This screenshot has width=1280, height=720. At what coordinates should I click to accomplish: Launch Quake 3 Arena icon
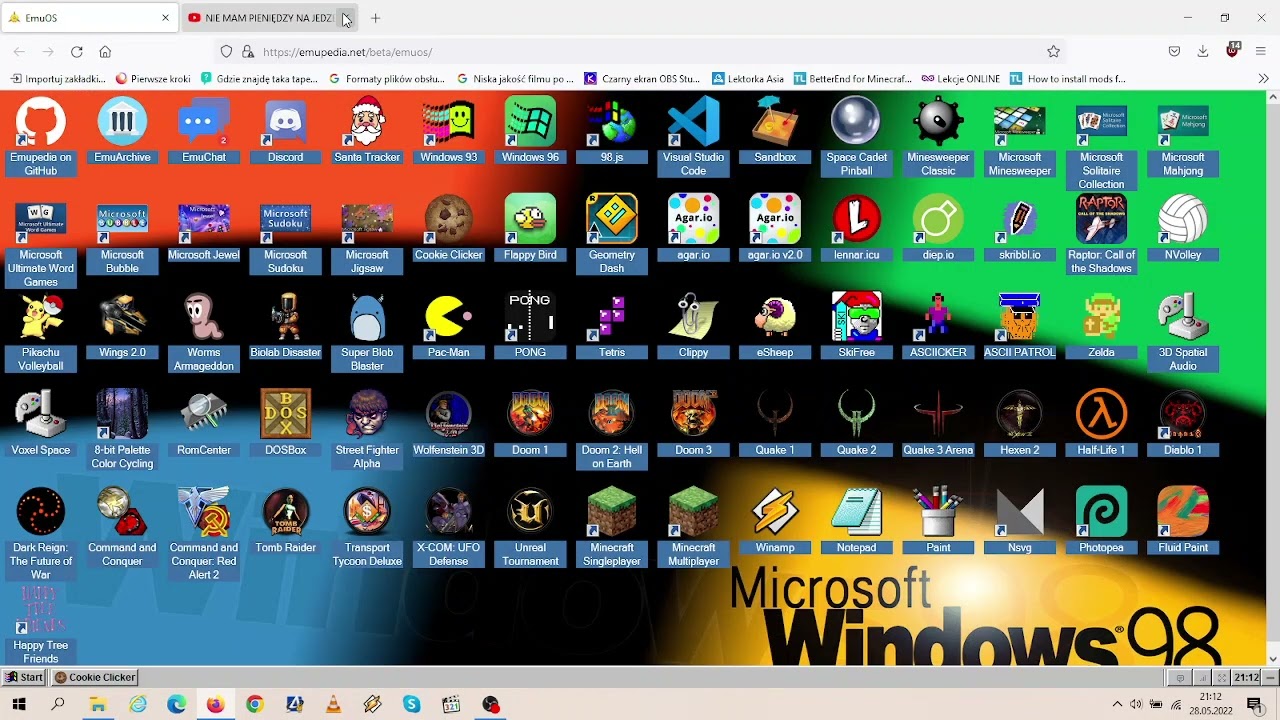coord(938,424)
